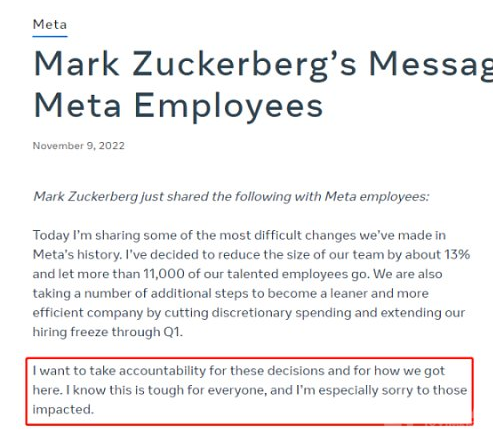Click the word "Employees" in the headline

[229, 107]
